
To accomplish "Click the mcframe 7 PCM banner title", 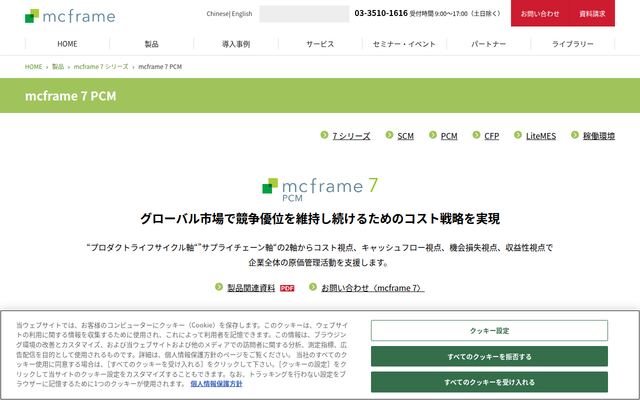I will pos(71,96).
